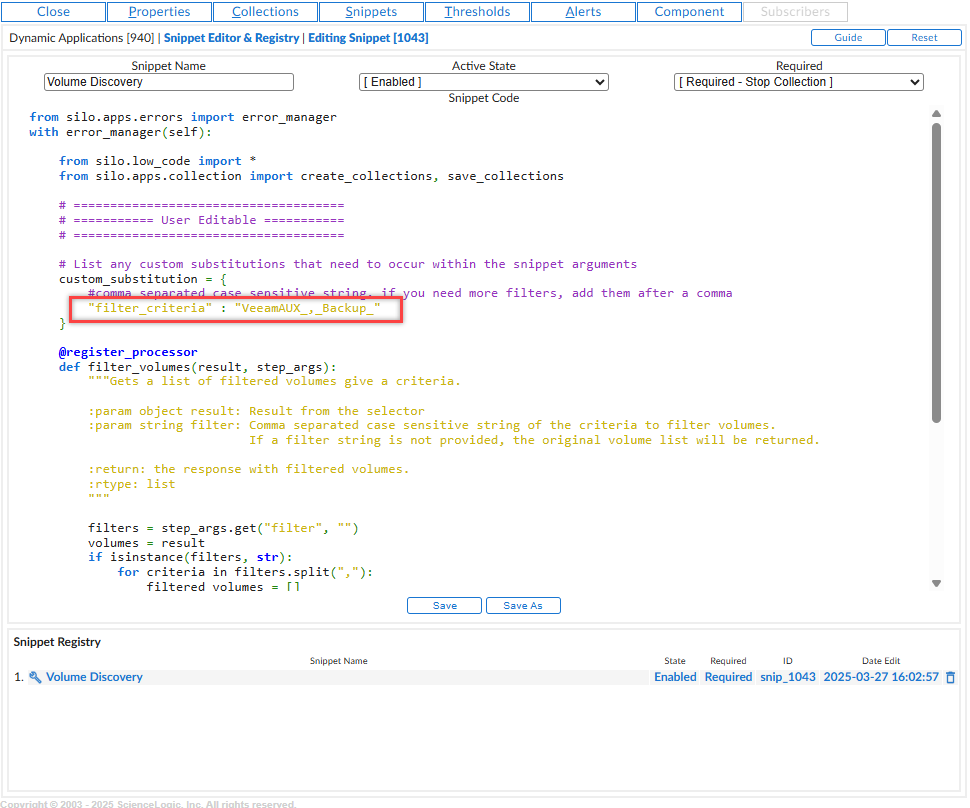Click the 'User Editable' comment line
This screenshot has width=970, height=808.
[202, 220]
